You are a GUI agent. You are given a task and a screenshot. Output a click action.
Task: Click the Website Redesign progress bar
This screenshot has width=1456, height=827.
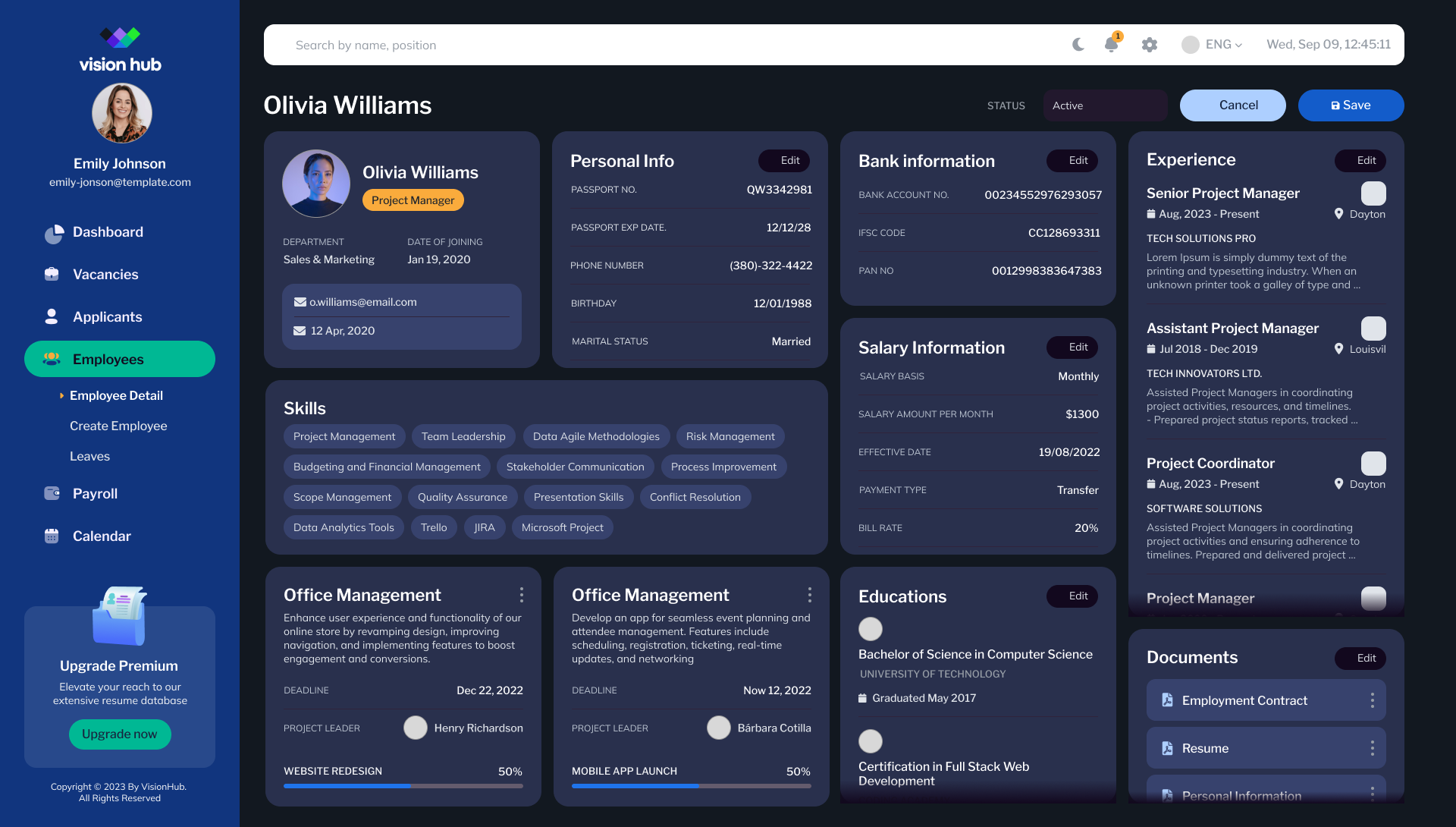point(403,786)
